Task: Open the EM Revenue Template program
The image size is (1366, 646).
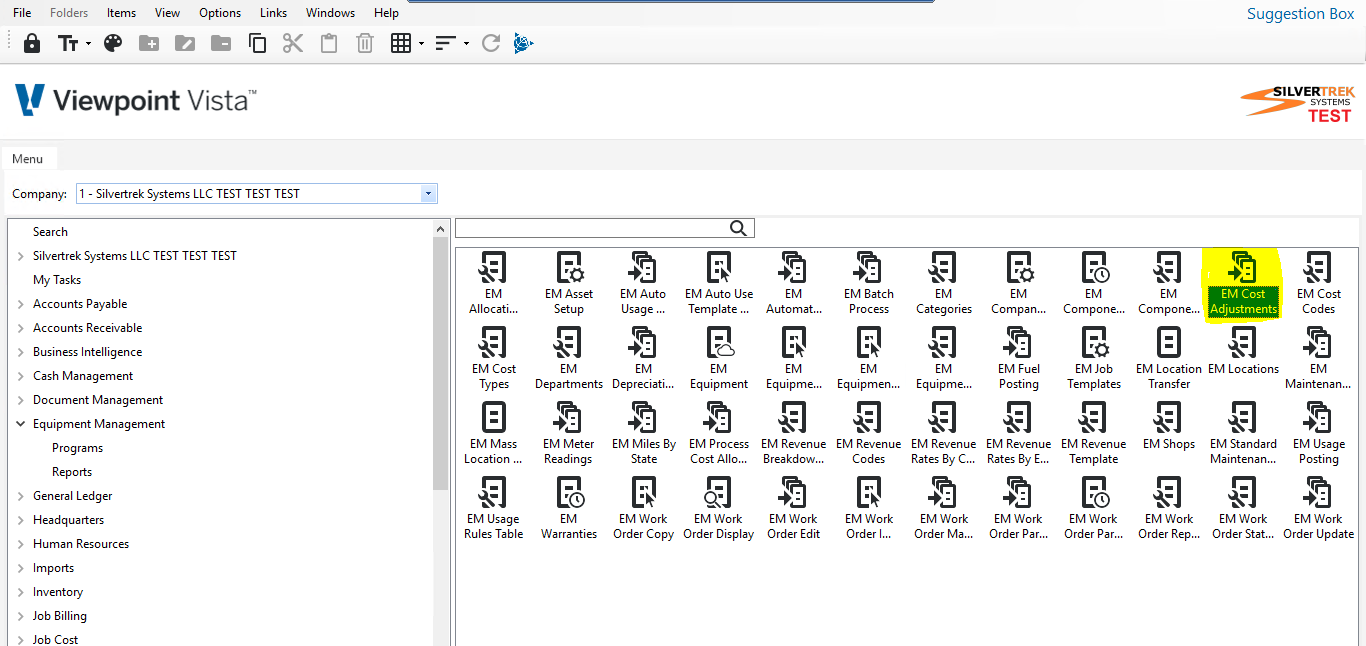Action: pyautogui.click(x=1094, y=434)
